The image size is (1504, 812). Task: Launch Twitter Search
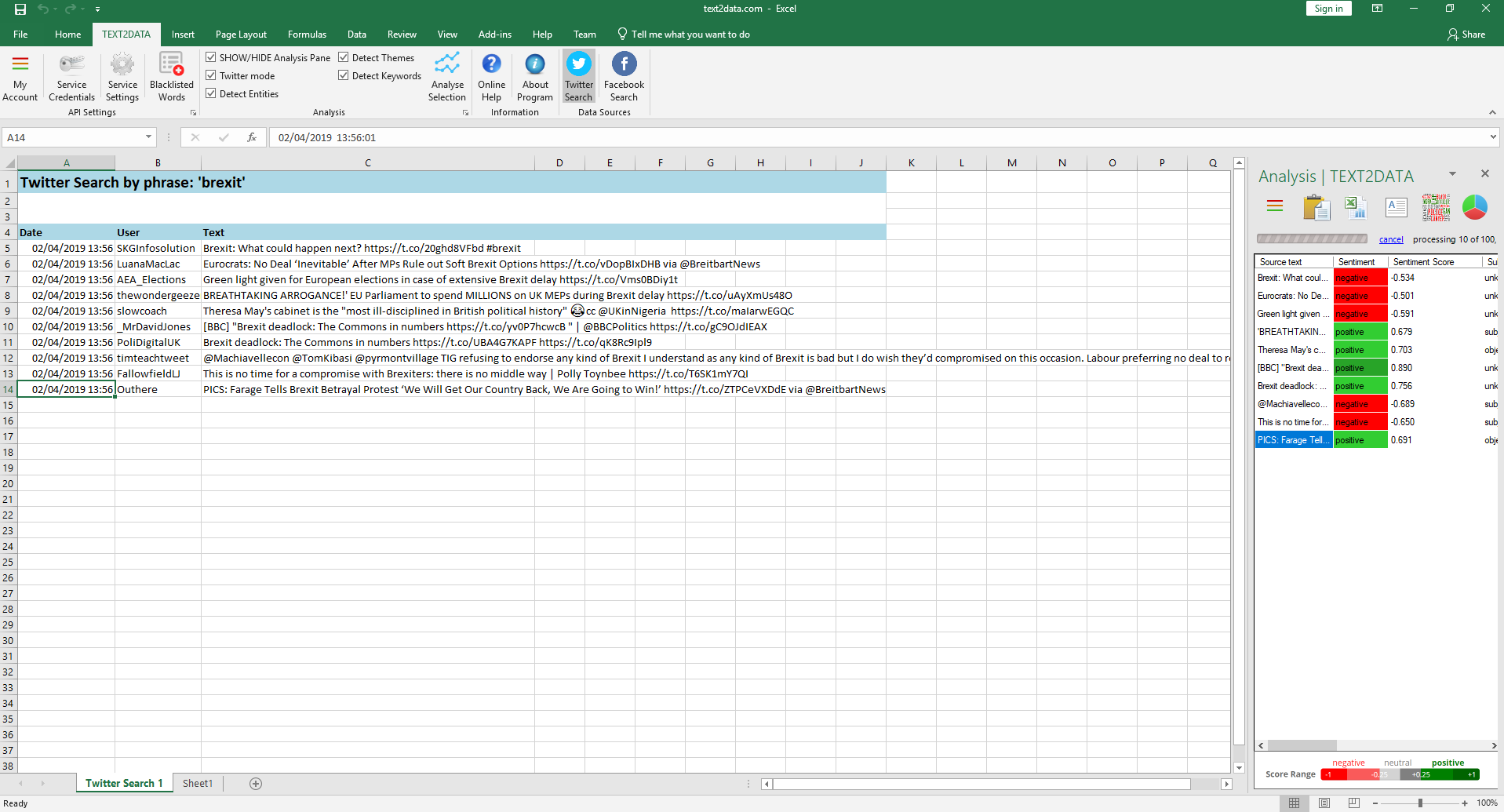point(579,77)
